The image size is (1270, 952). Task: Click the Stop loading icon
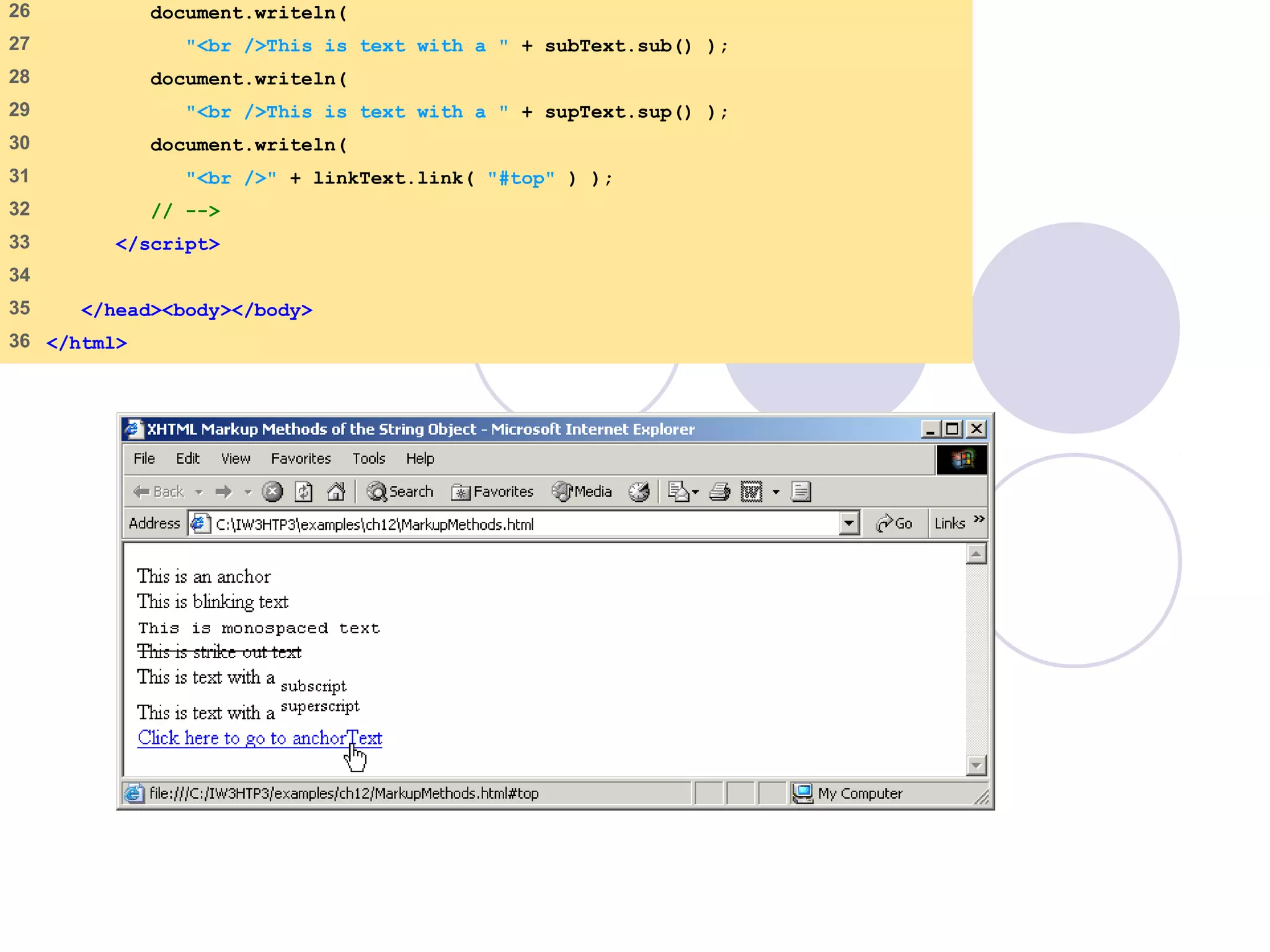pyautogui.click(x=272, y=492)
